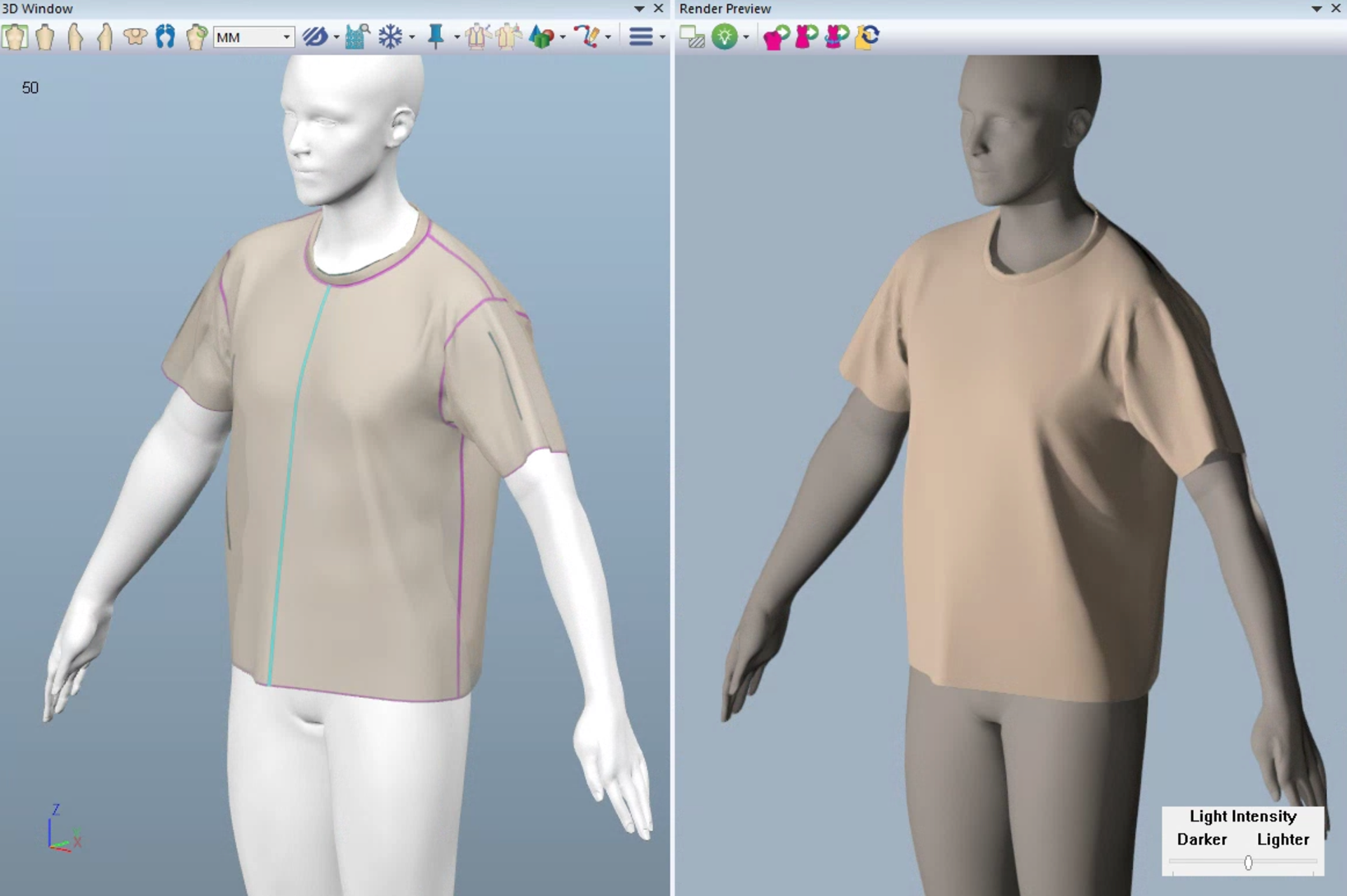Click the side profile avatar view icon
The image size is (1347, 896).
(x=75, y=36)
